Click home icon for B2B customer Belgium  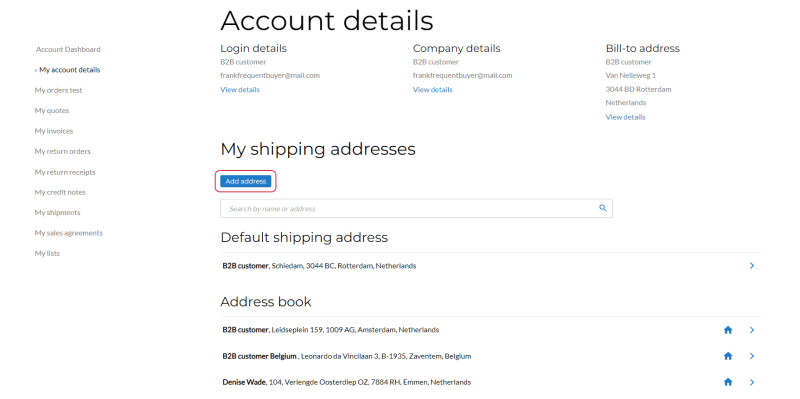click(x=728, y=356)
